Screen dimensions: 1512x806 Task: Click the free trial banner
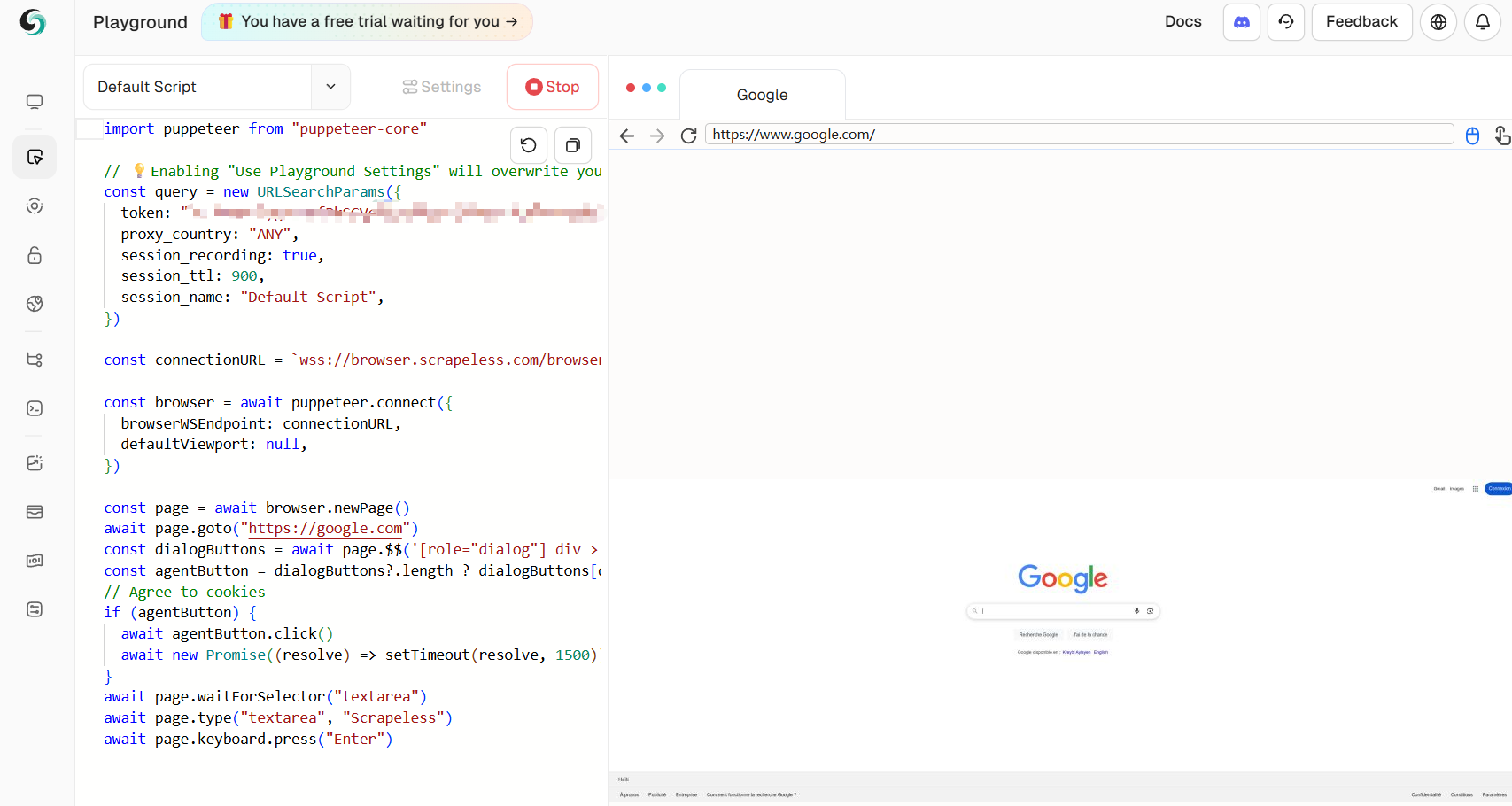tap(367, 22)
